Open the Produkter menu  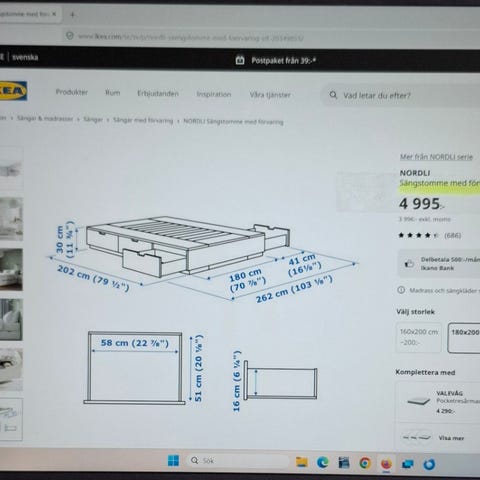coord(72,92)
